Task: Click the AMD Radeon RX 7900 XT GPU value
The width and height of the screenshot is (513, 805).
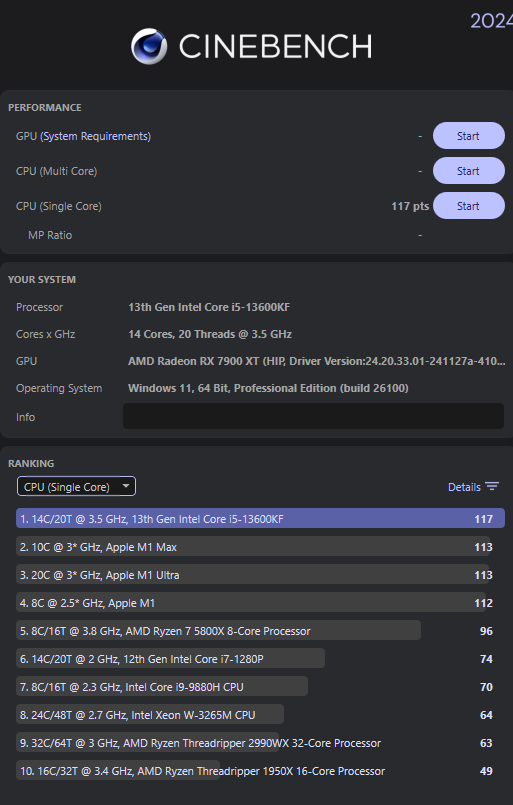Action: point(316,361)
